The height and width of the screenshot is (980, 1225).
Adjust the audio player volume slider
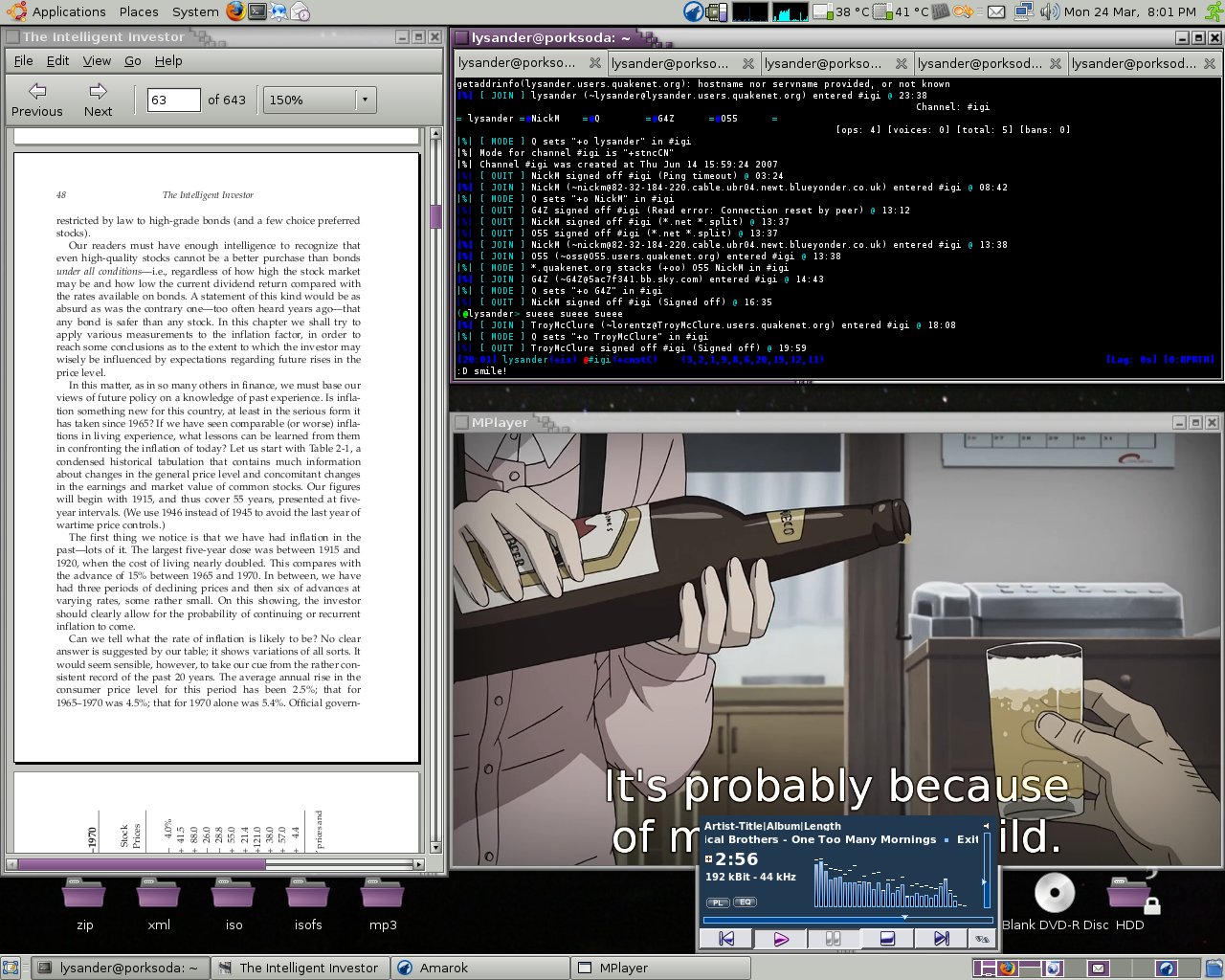[987, 871]
